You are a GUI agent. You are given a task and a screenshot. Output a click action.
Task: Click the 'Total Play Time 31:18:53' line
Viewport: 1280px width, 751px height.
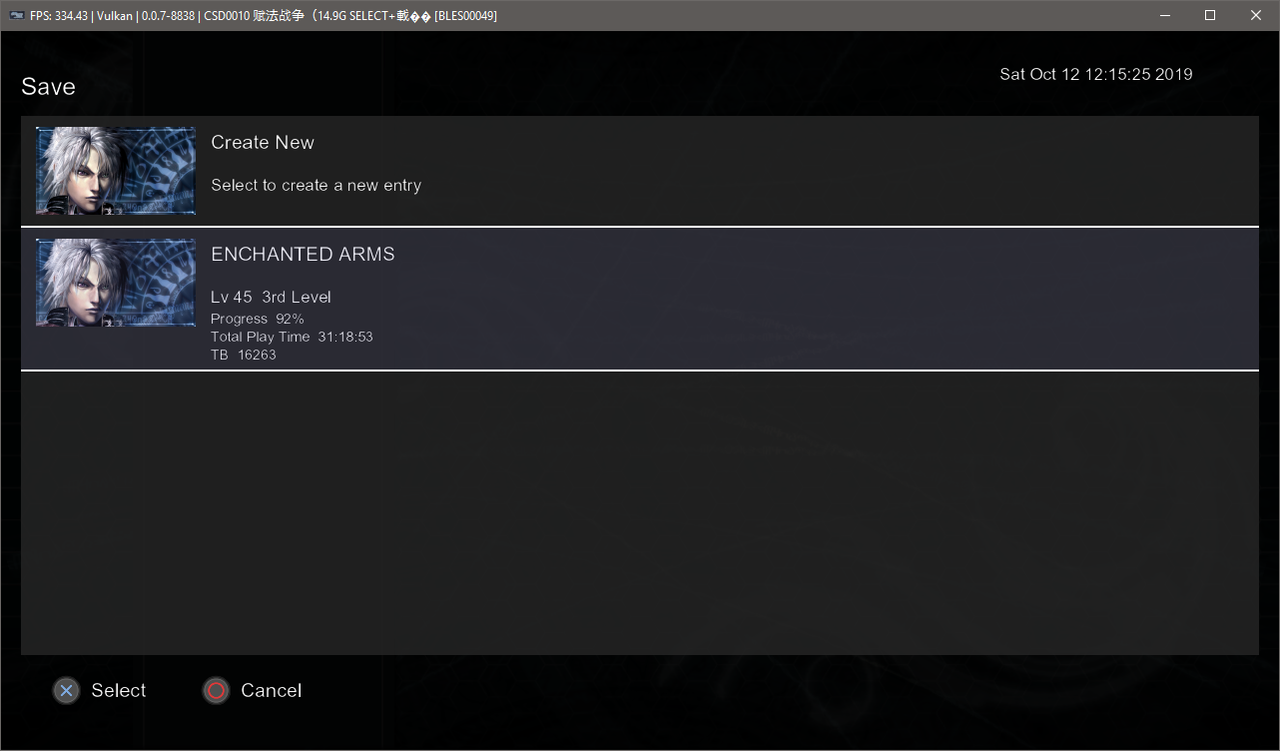pos(292,337)
